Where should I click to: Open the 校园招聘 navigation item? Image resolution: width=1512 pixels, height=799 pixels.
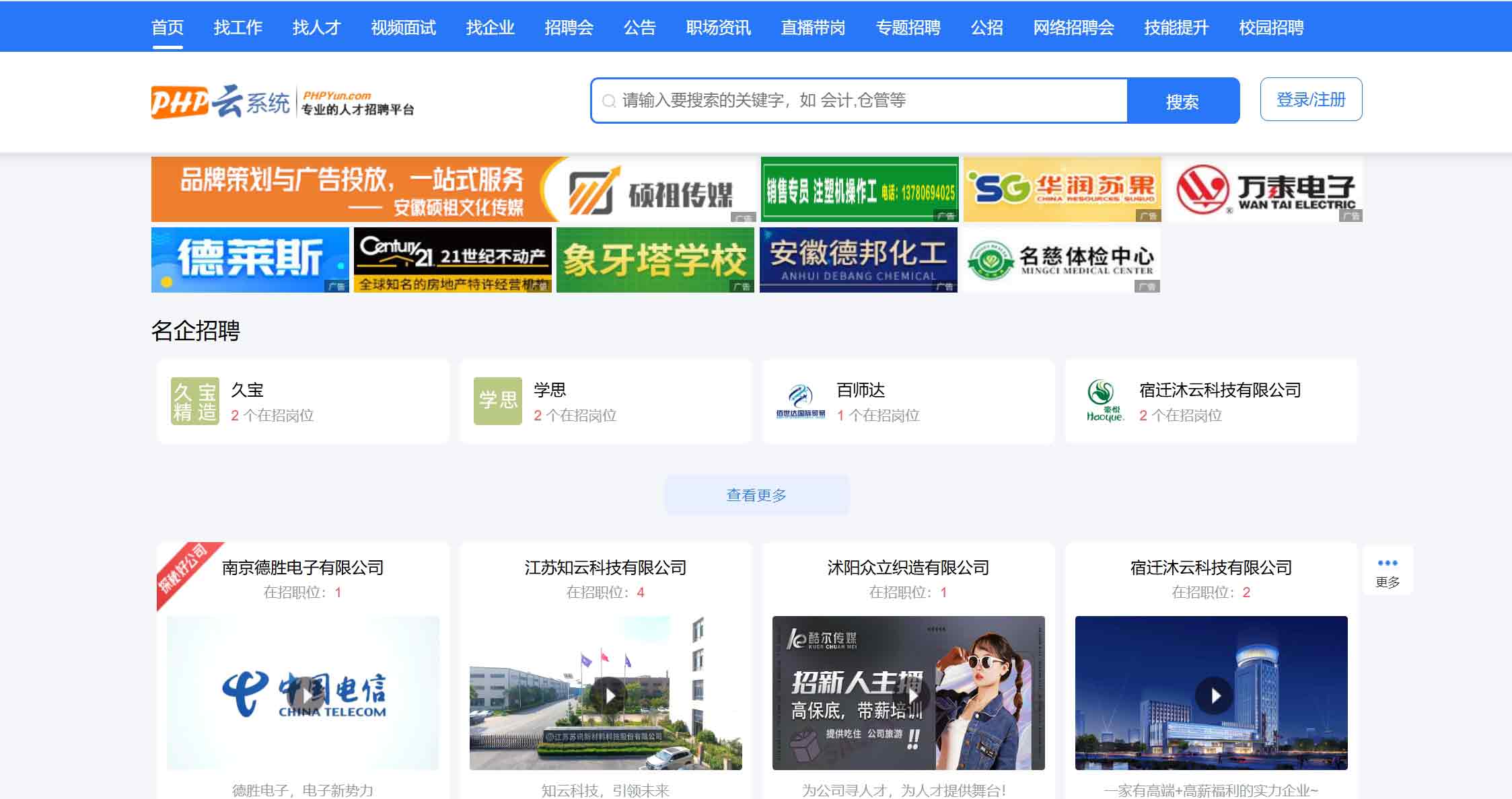coord(1272,28)
